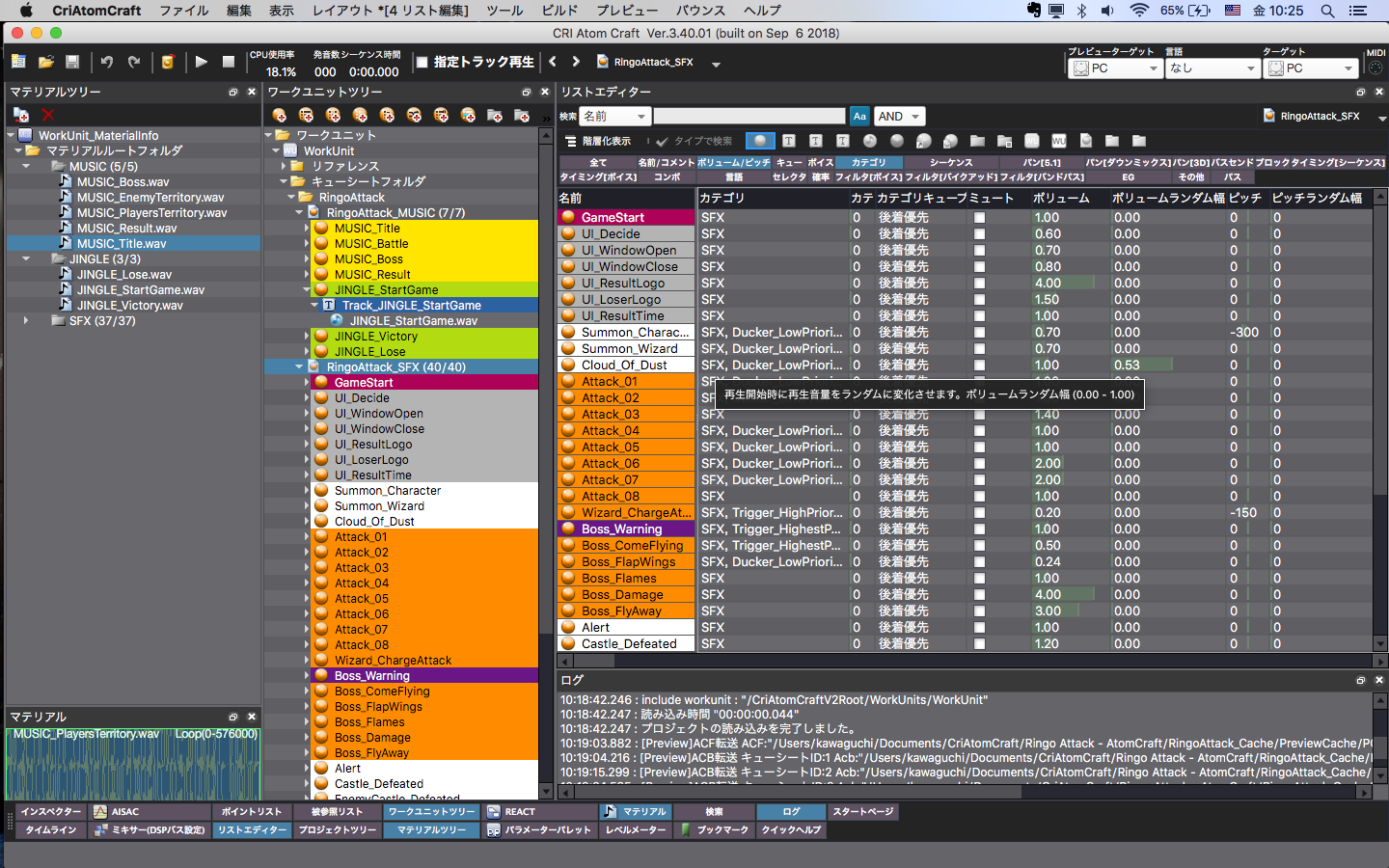1389x868 pixels.
Task: Open the ファイル menu
Action: 183,11
